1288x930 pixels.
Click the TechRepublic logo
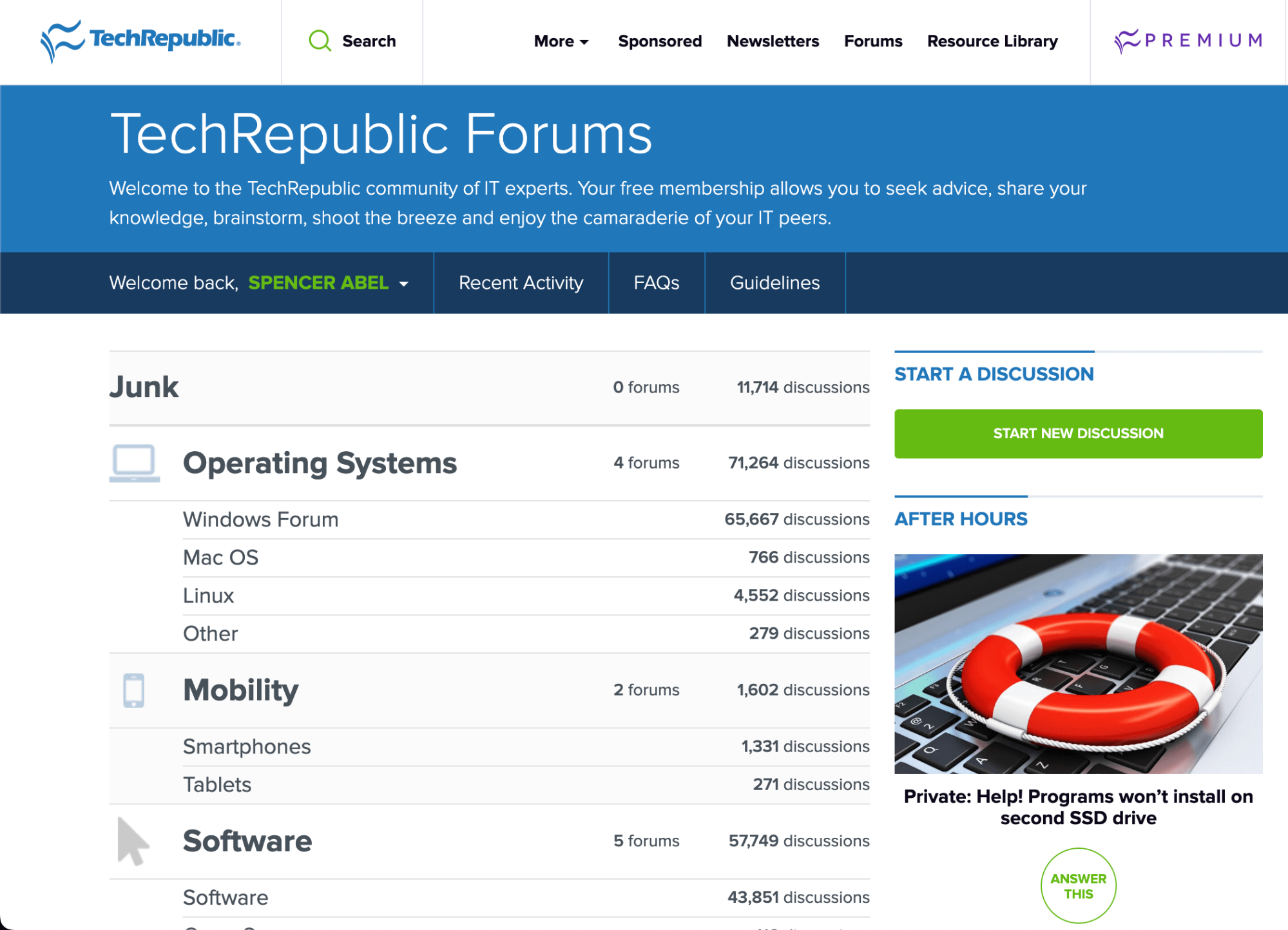(x=140, y=41)
